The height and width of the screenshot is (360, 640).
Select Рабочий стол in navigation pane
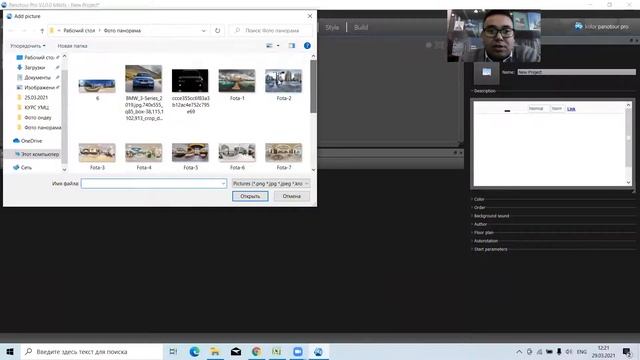coord(38,58)
